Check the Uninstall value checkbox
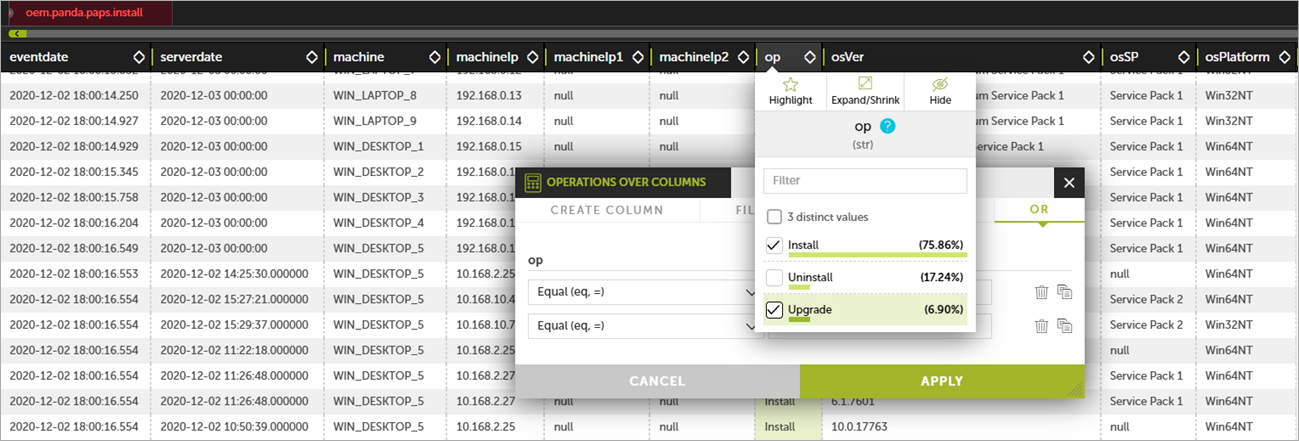The image size is (1299, 441). tap(774, 277)
